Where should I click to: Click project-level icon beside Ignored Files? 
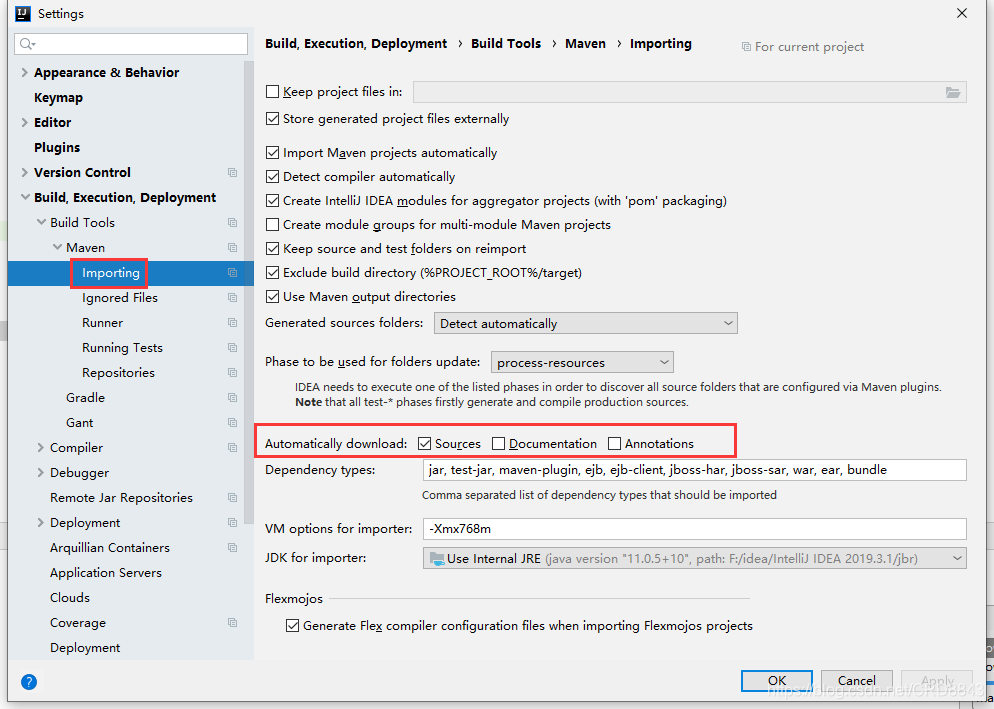point(233,298)
